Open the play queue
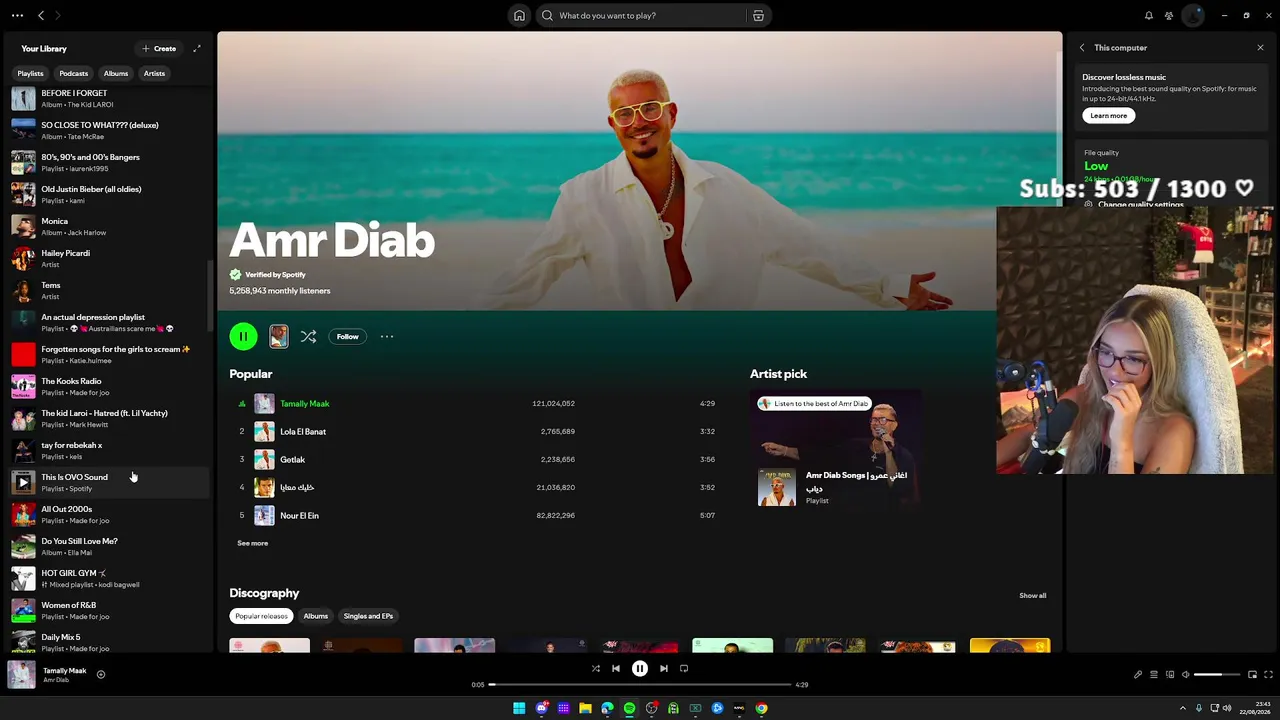 click(x=1153, y=675)
